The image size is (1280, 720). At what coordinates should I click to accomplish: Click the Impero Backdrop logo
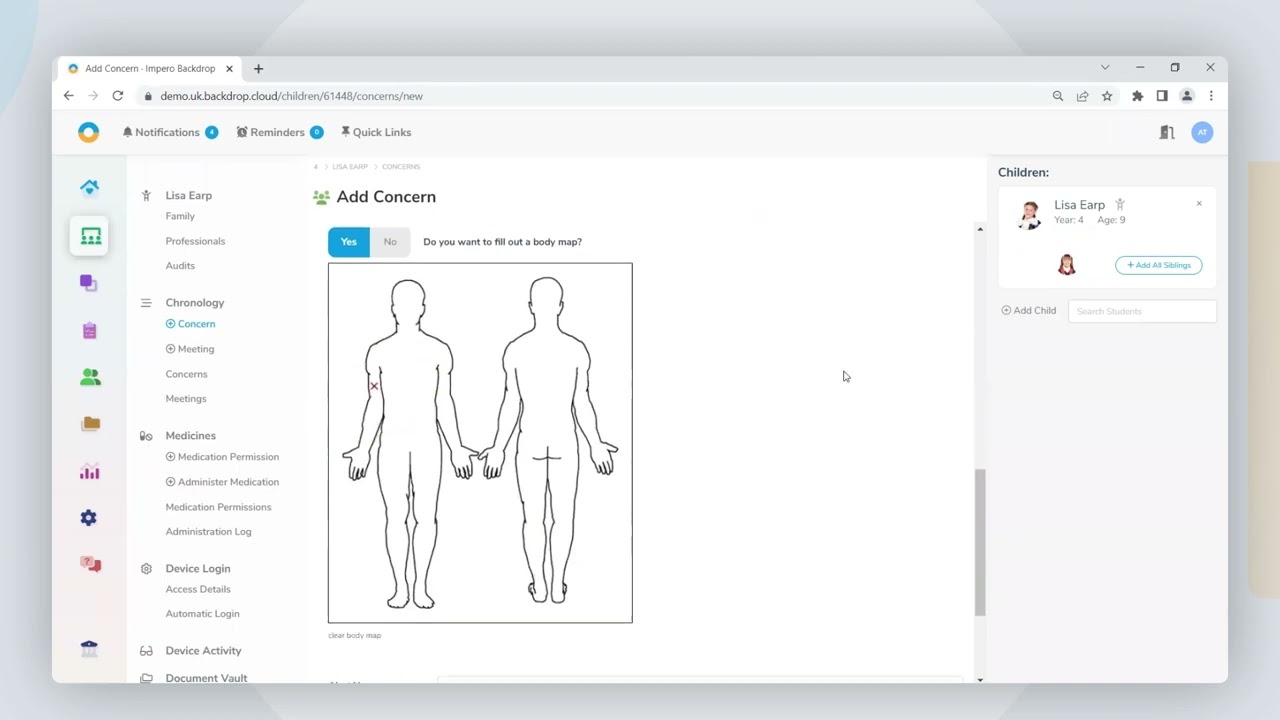(x=89, y=132)
